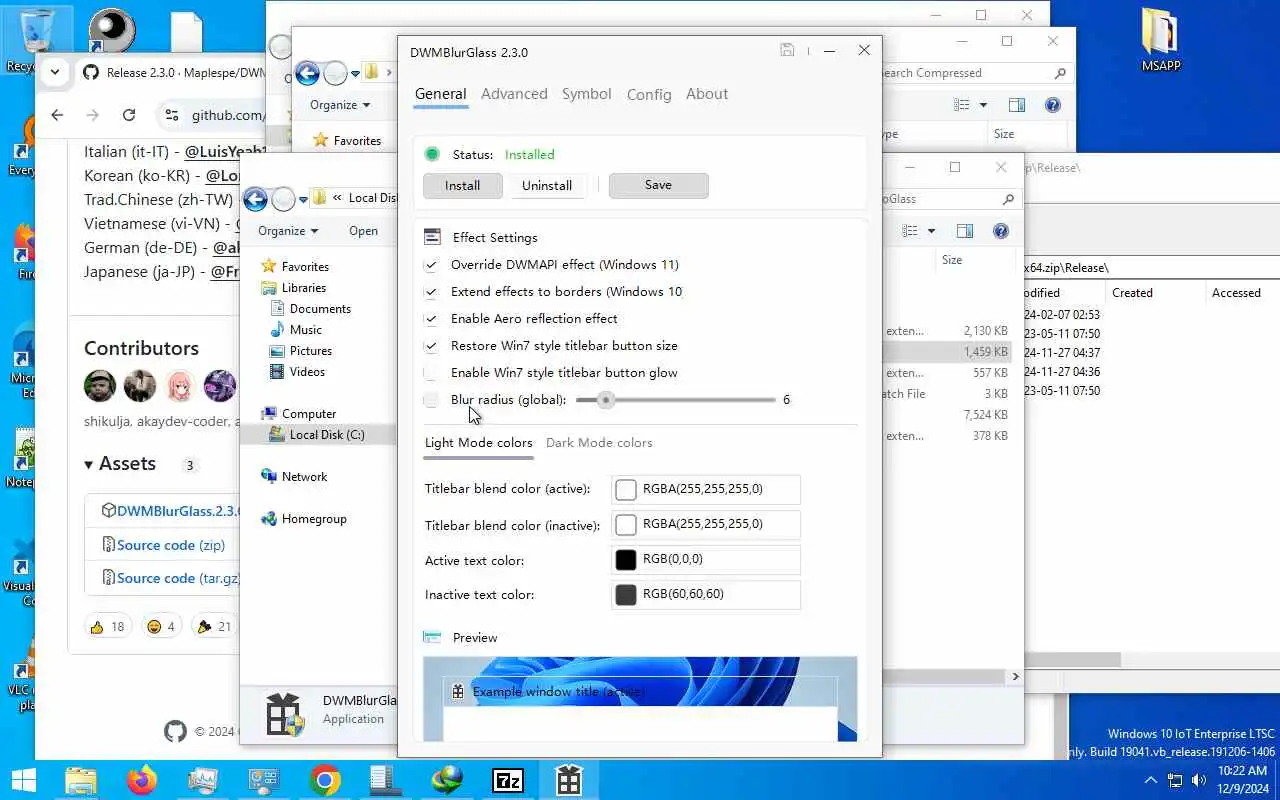Select Dark Mode colors tab
This screenshot has width=1280, height=800.
tap(599, 443)
